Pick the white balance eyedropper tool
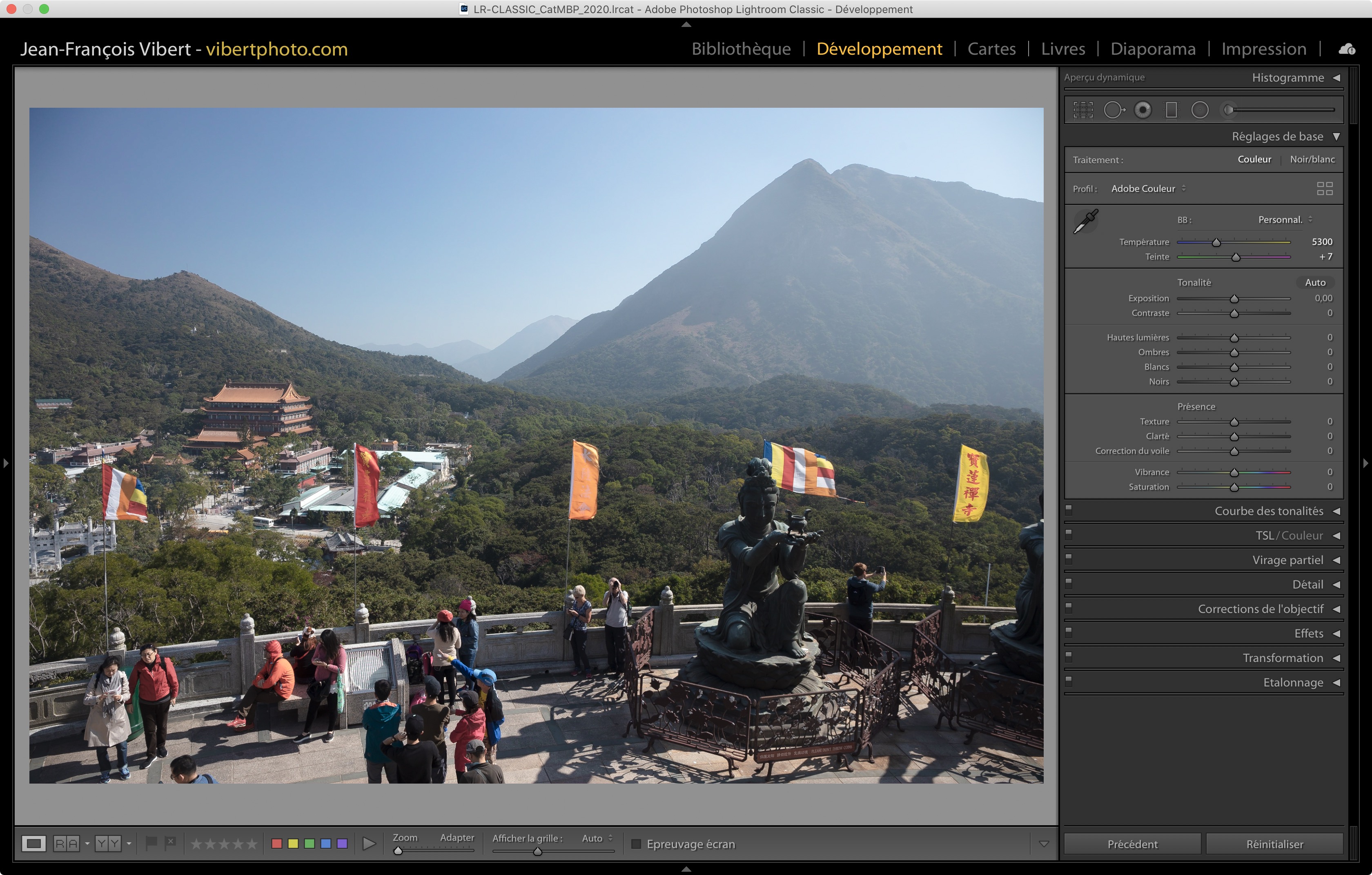Viewport: 1372px width, 875px height. click(x=1086, y=221)
